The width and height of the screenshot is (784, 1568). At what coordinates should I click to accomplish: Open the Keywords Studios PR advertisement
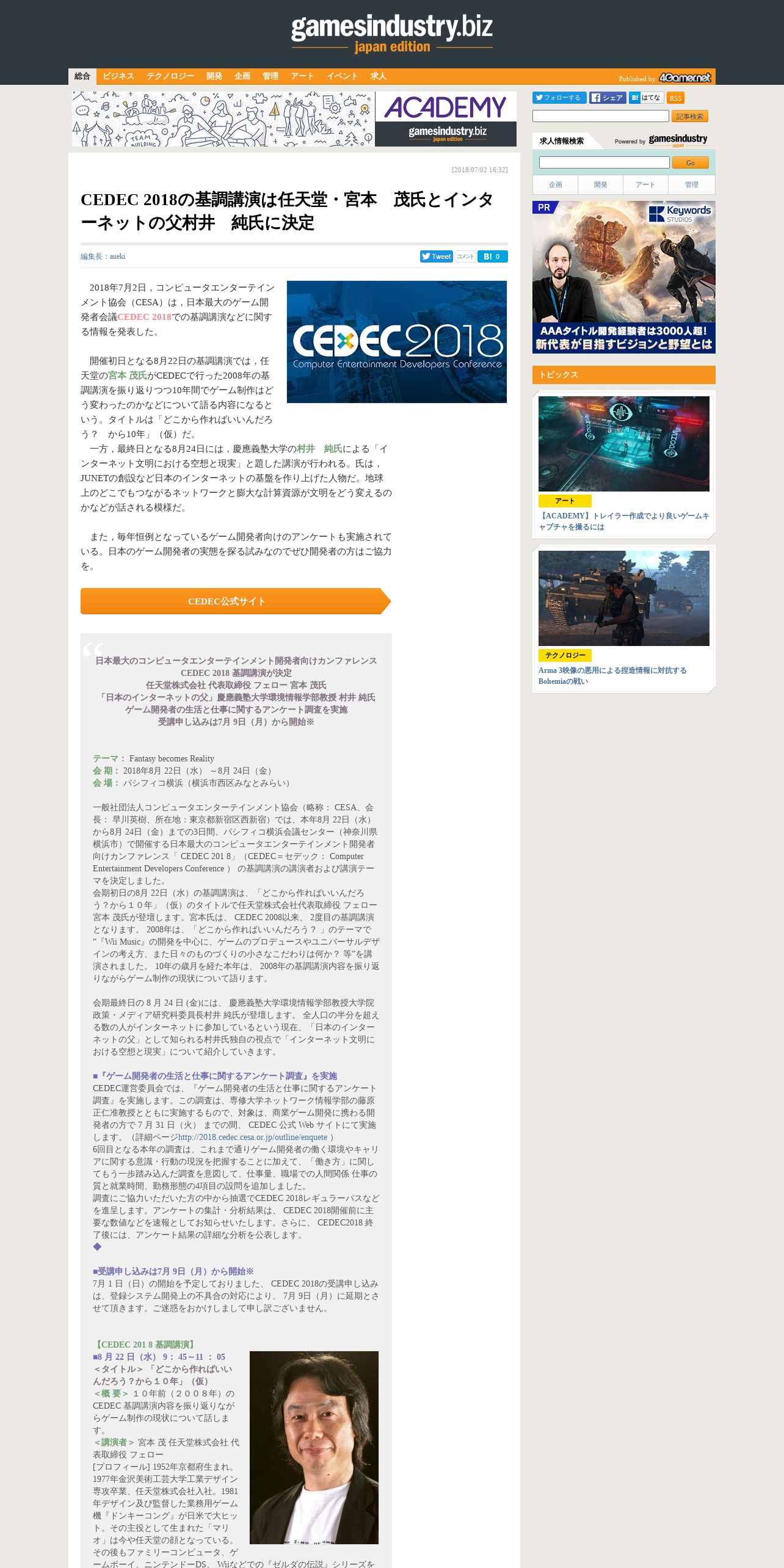point(624,277)
